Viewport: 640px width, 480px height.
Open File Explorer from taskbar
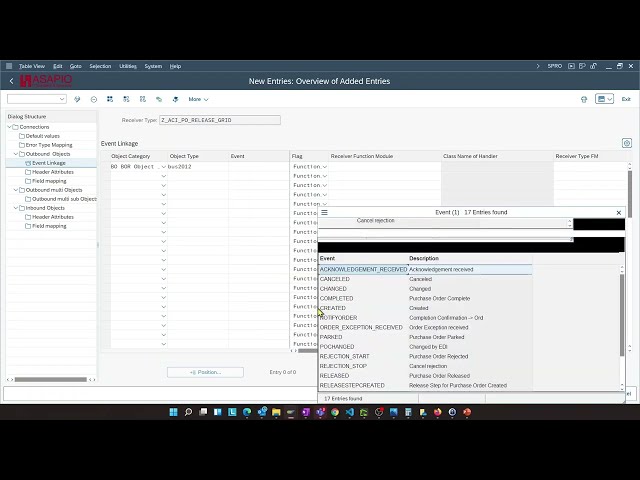point(276,412)
